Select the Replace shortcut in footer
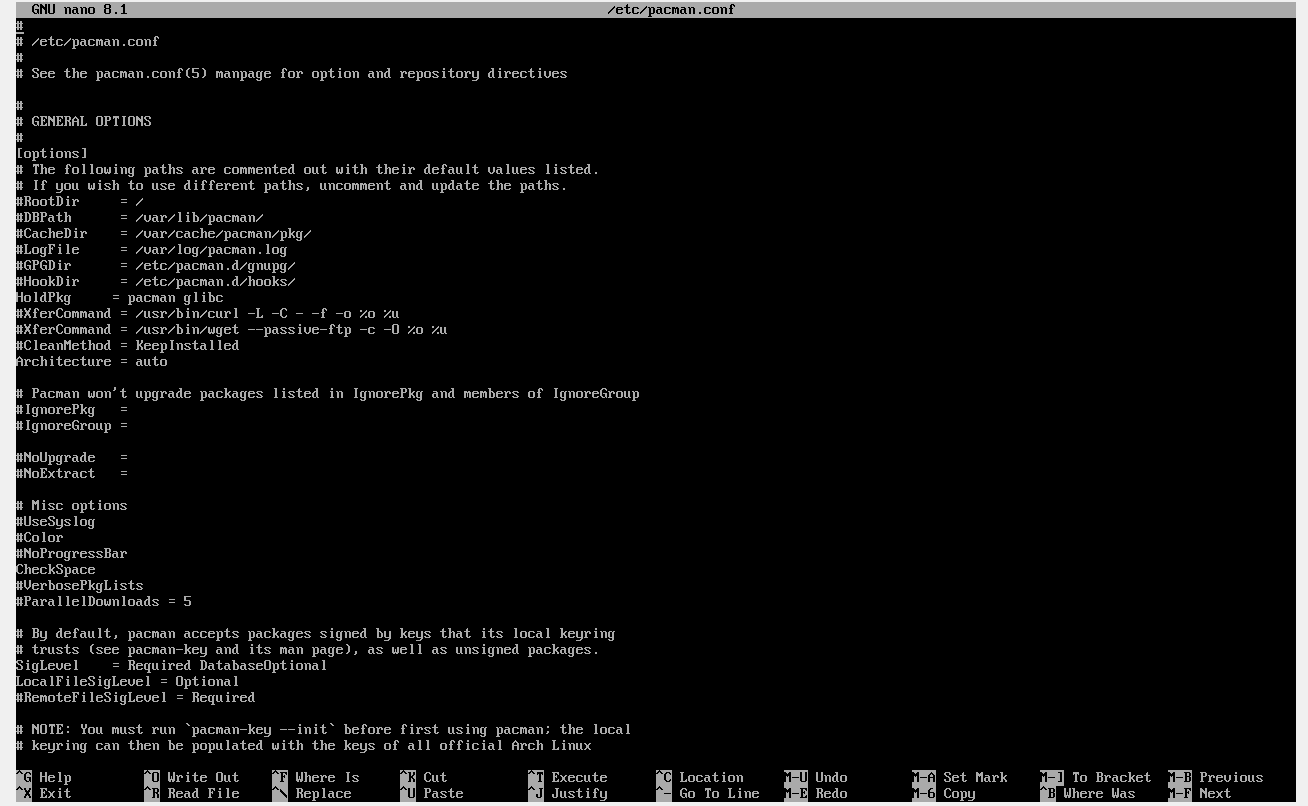Image resolution: width=1308 pixels, height=806 pixels. (322, 793)
